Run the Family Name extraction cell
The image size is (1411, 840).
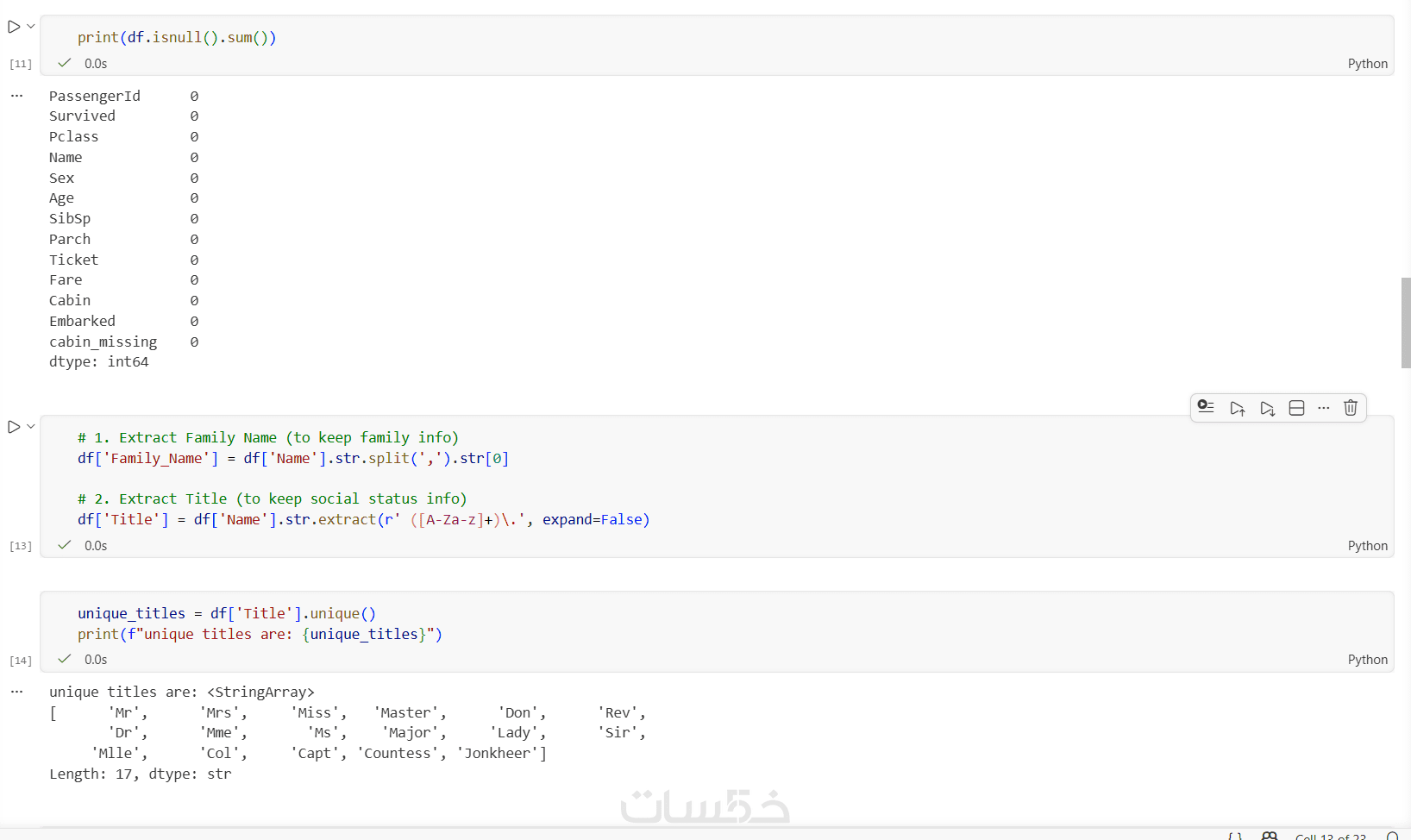point(14,427)
